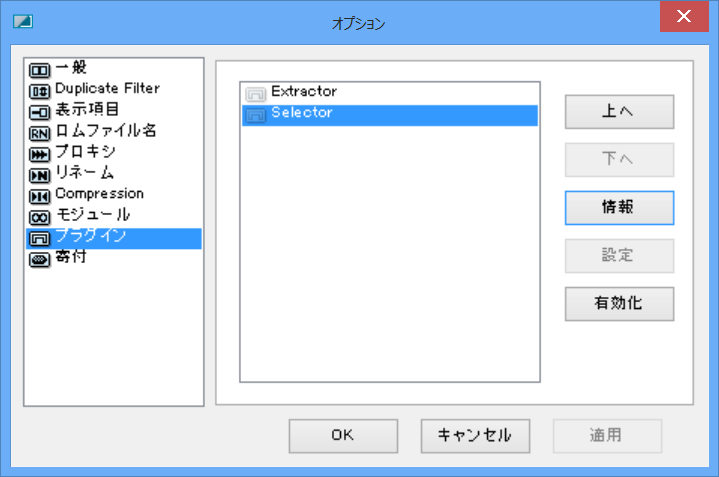
Task: Click the 表示項目 category icon
Action: point(39,112)
